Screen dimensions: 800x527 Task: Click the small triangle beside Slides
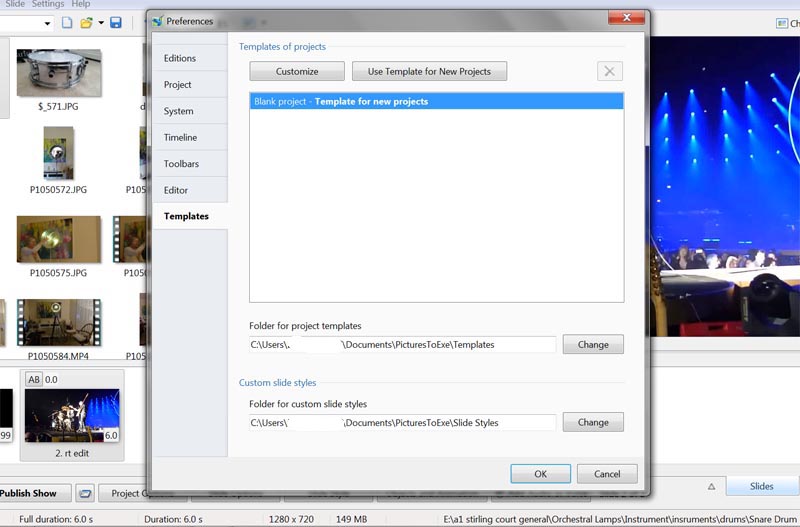[711, 487]
